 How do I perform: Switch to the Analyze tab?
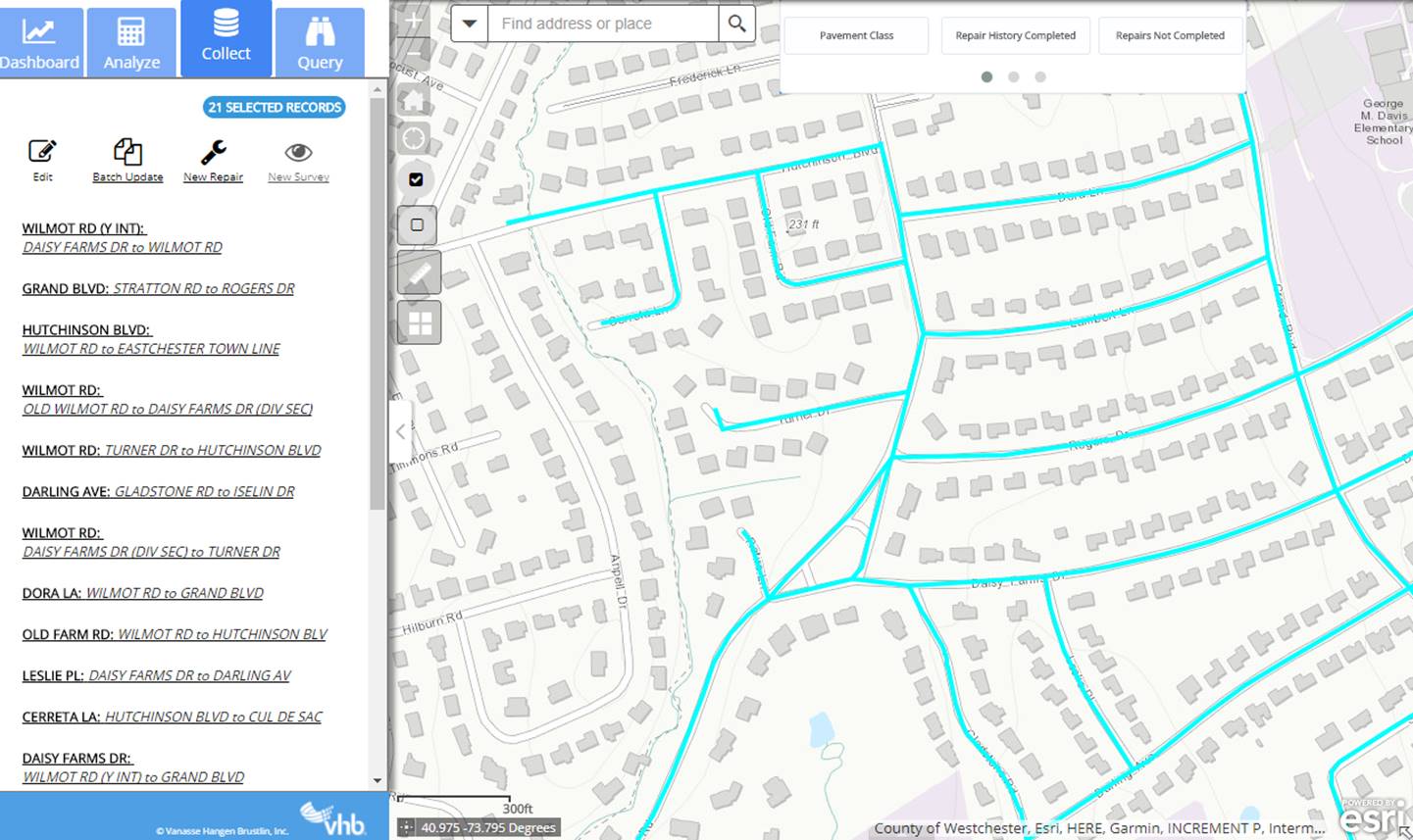[131, 43]
